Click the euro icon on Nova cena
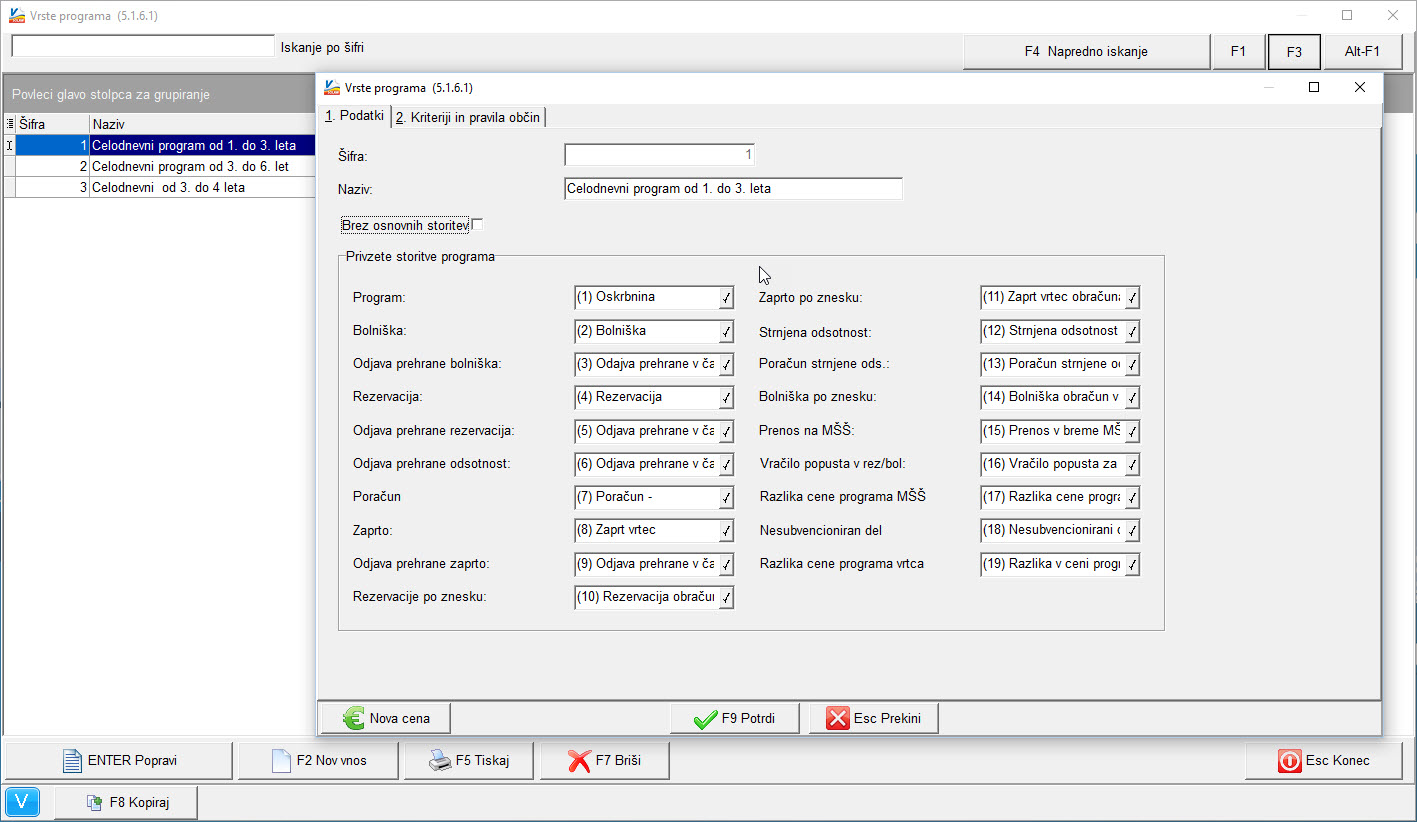Viewport: 1417px width, 822px height. 354,718
